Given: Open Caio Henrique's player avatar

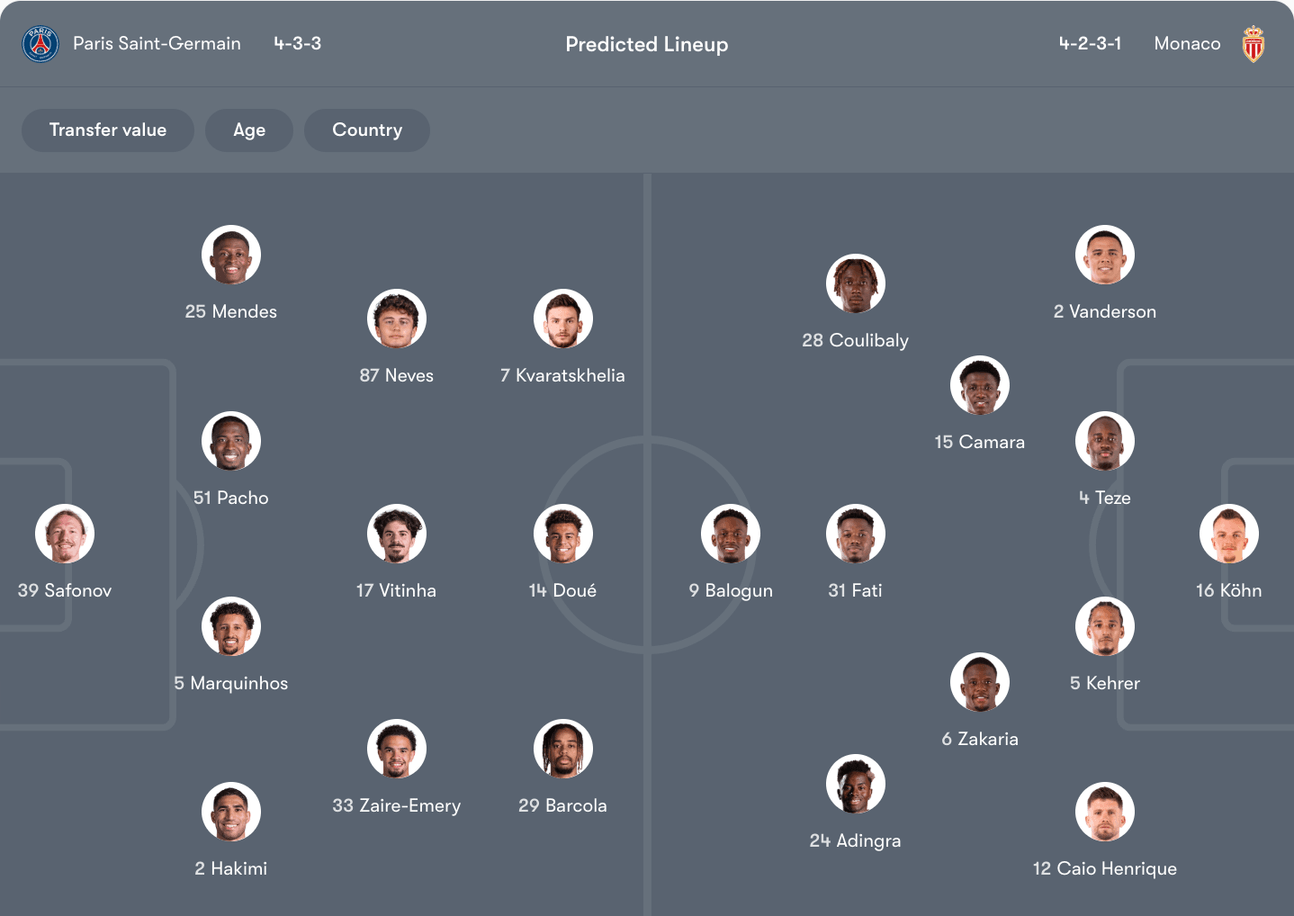Looking at the screenshot, I should 1105,812.
